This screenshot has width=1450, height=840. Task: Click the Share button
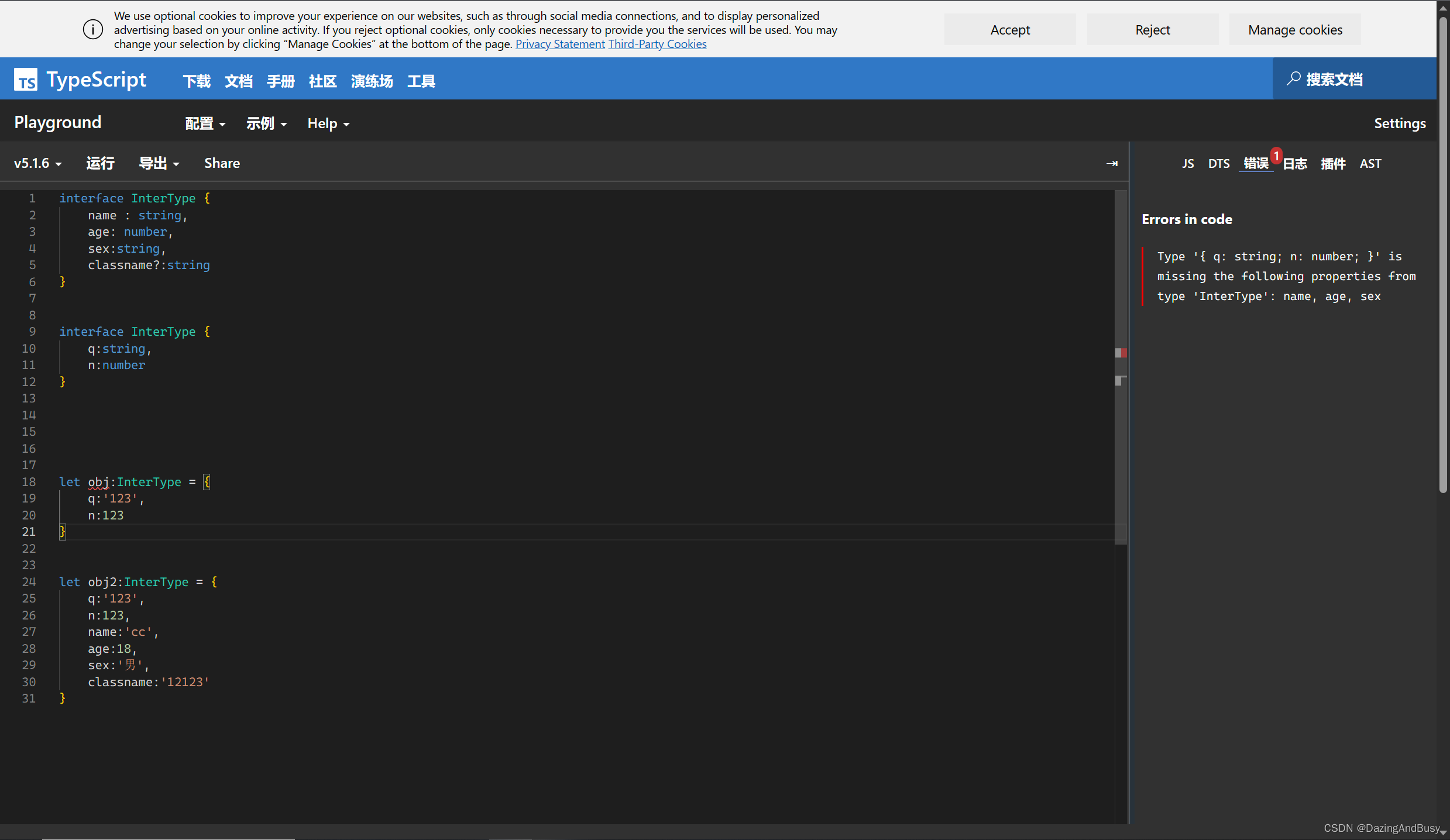point(222,163)
